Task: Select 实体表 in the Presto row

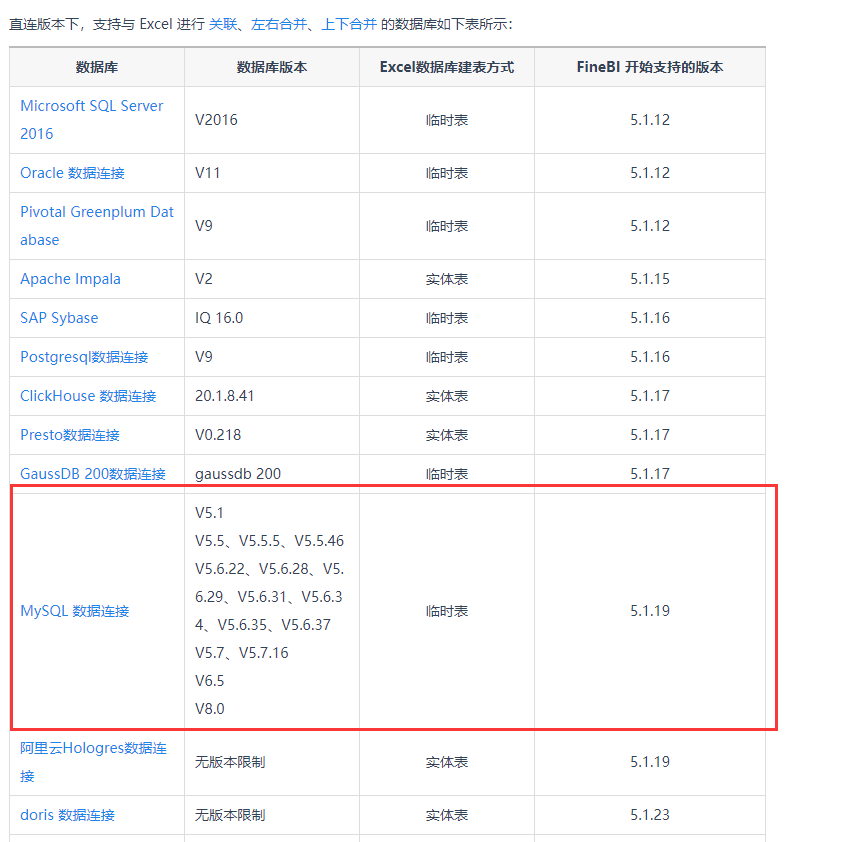Action: 447,435
